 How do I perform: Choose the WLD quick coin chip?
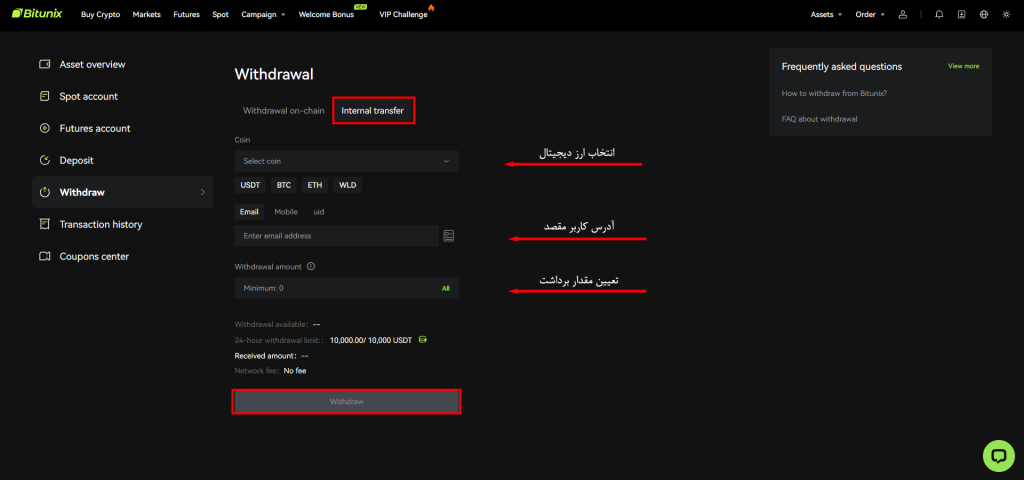[348, 185]
